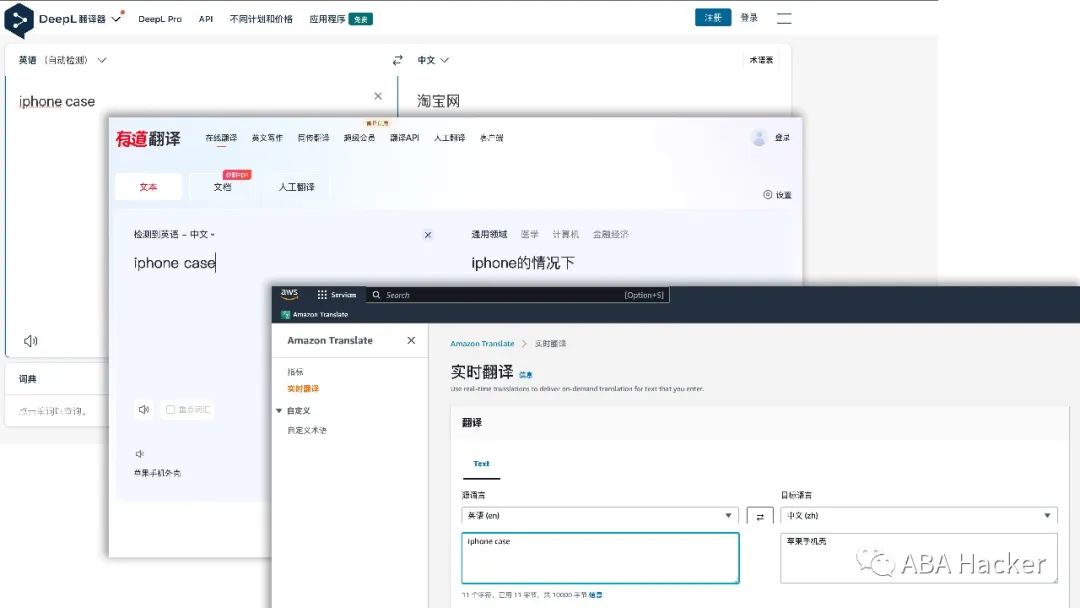
Task: Switch to Youdao 文档 tab
Action: click(x=222, y=187)
